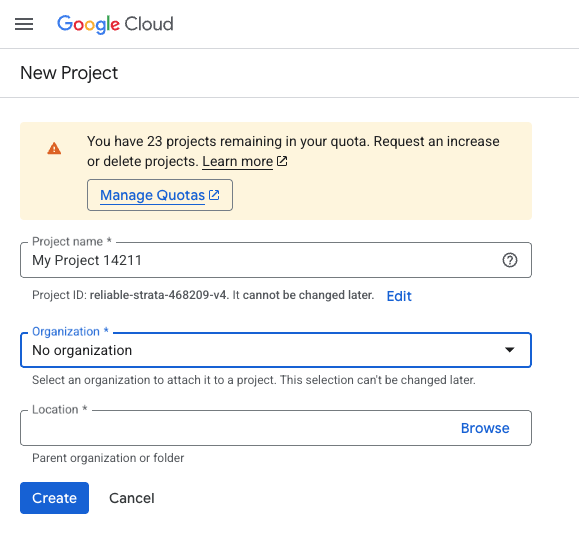Image resolution: width=579 pixels, height=533 pixels.
Task: Click the Manage Quotas button
Action: (x=160, y=195)
